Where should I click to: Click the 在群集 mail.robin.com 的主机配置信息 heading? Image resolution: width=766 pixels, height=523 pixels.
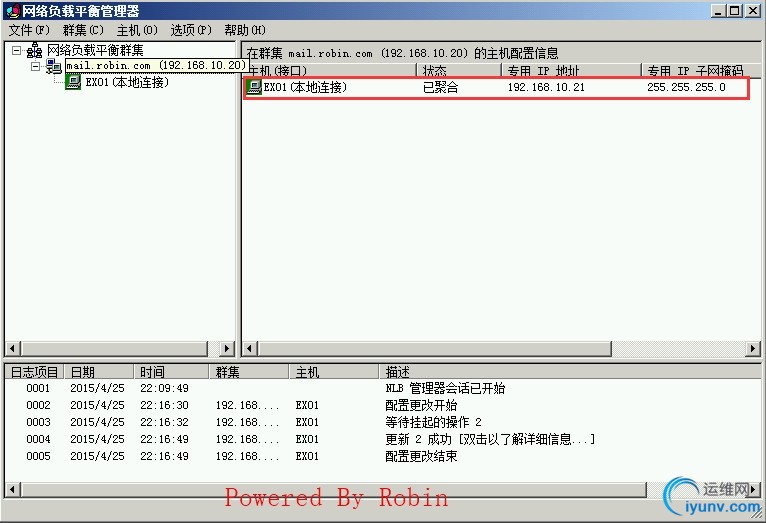click(x=402, y=53)
